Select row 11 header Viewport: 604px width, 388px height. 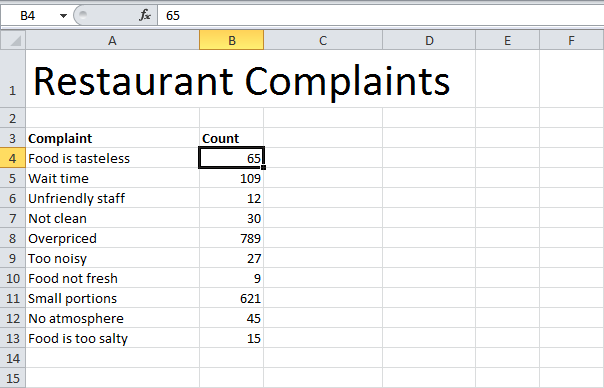pos(13,298)
